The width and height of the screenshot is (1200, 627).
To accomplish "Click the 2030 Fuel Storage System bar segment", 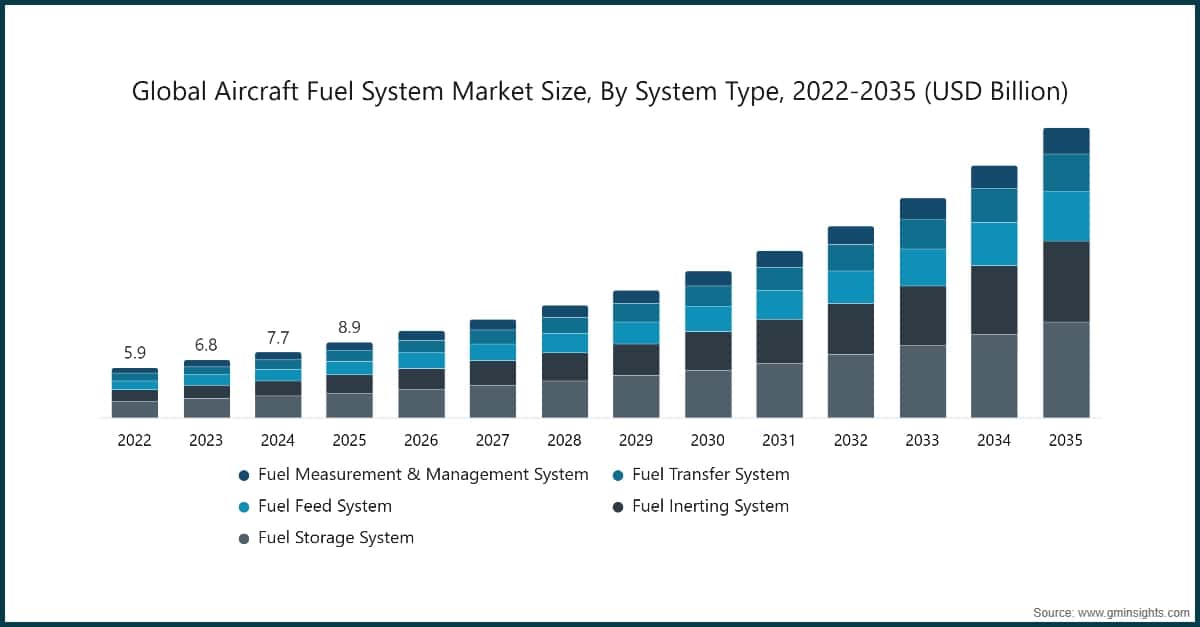I will click(708, 394).
